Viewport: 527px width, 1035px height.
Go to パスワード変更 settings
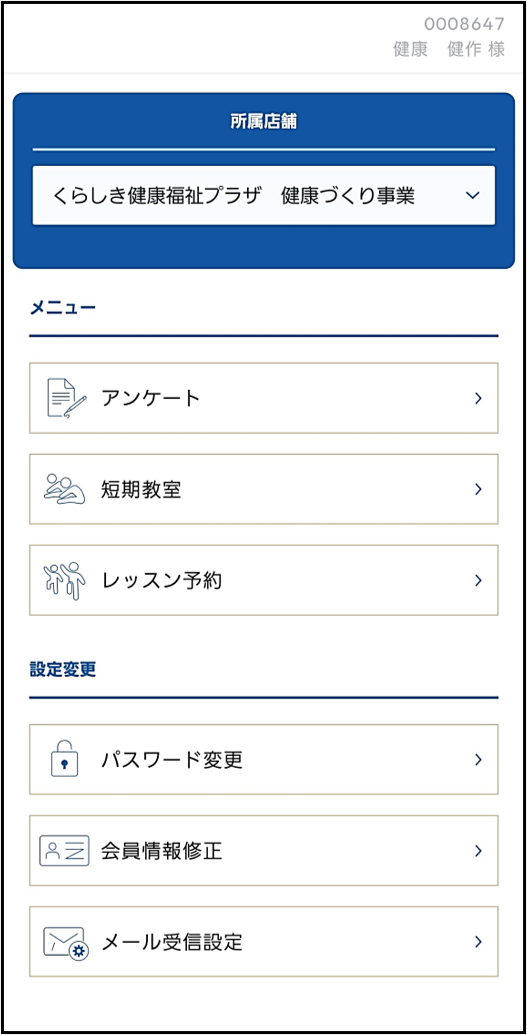pyautogui.click(x=264, y=759)
